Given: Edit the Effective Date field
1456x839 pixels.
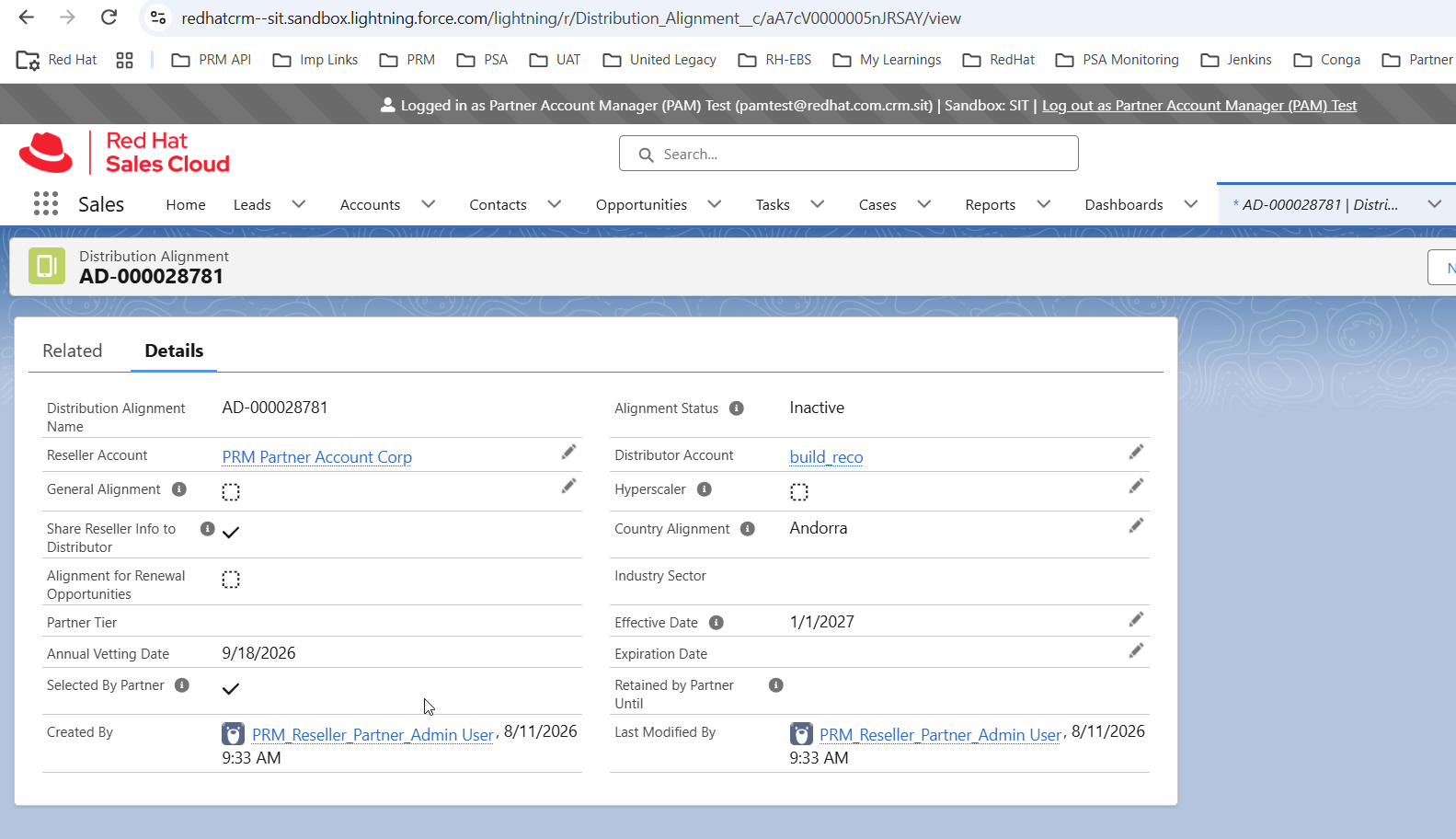Looking at the screenshot, I should pyautogui.click(x=1137, y=619).
